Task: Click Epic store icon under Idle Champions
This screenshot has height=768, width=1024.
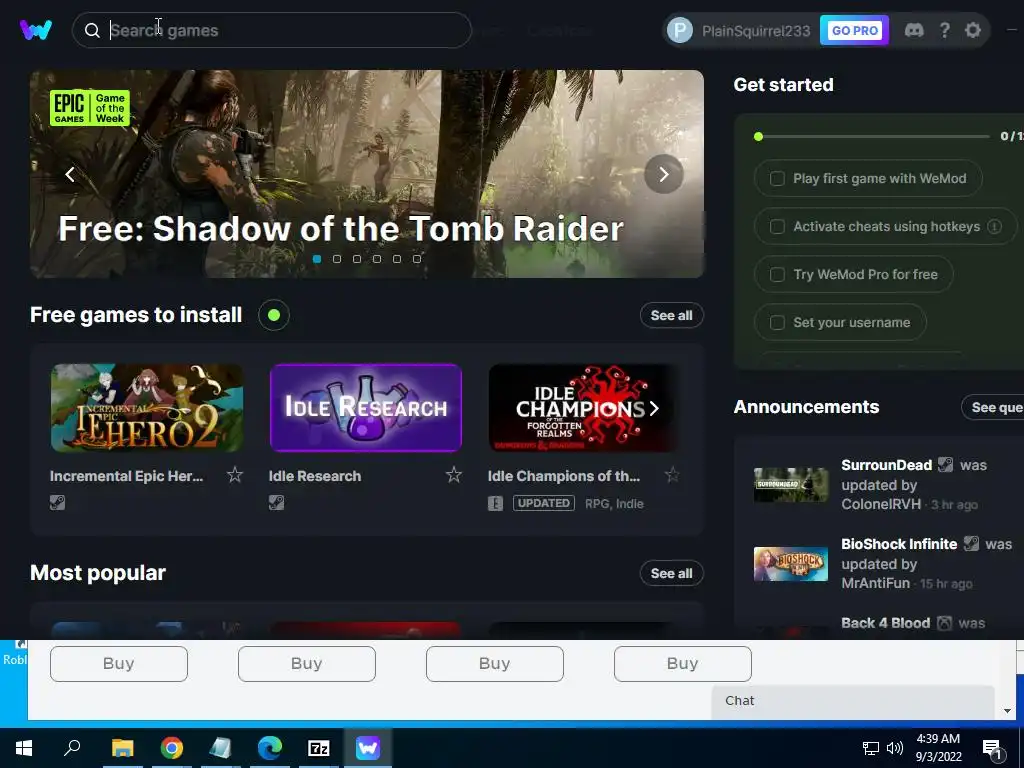Action: click(x=495, y=504)
